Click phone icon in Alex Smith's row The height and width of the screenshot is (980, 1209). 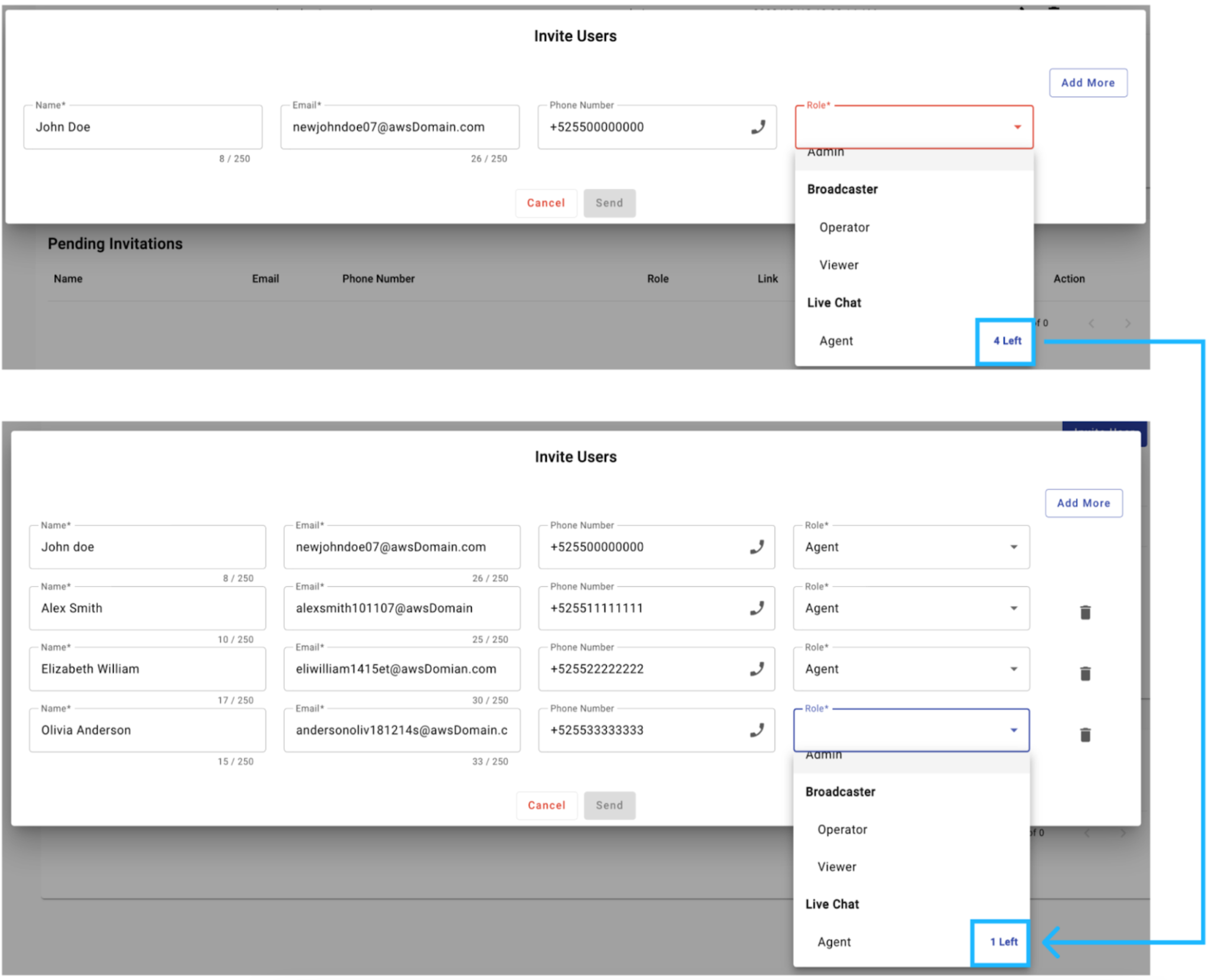point(757,608)
